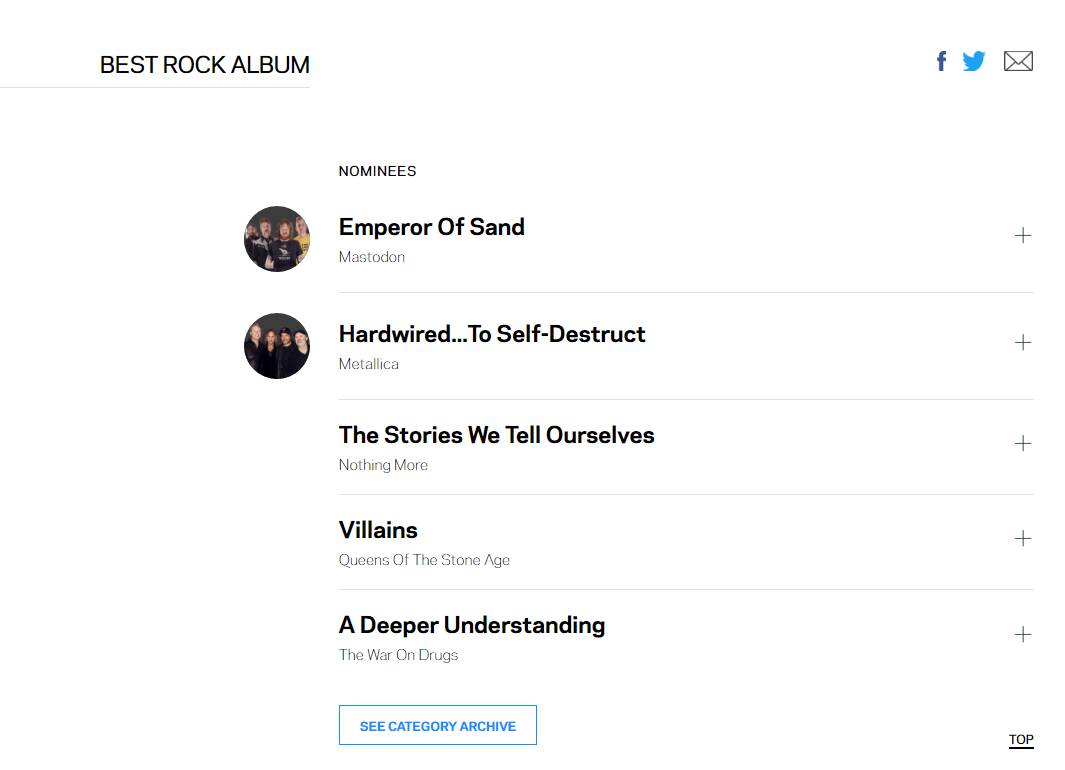The width and height of the screenshot is (1065, 770).
Task: Jump to page top via TOP link
Action: 1021,740
